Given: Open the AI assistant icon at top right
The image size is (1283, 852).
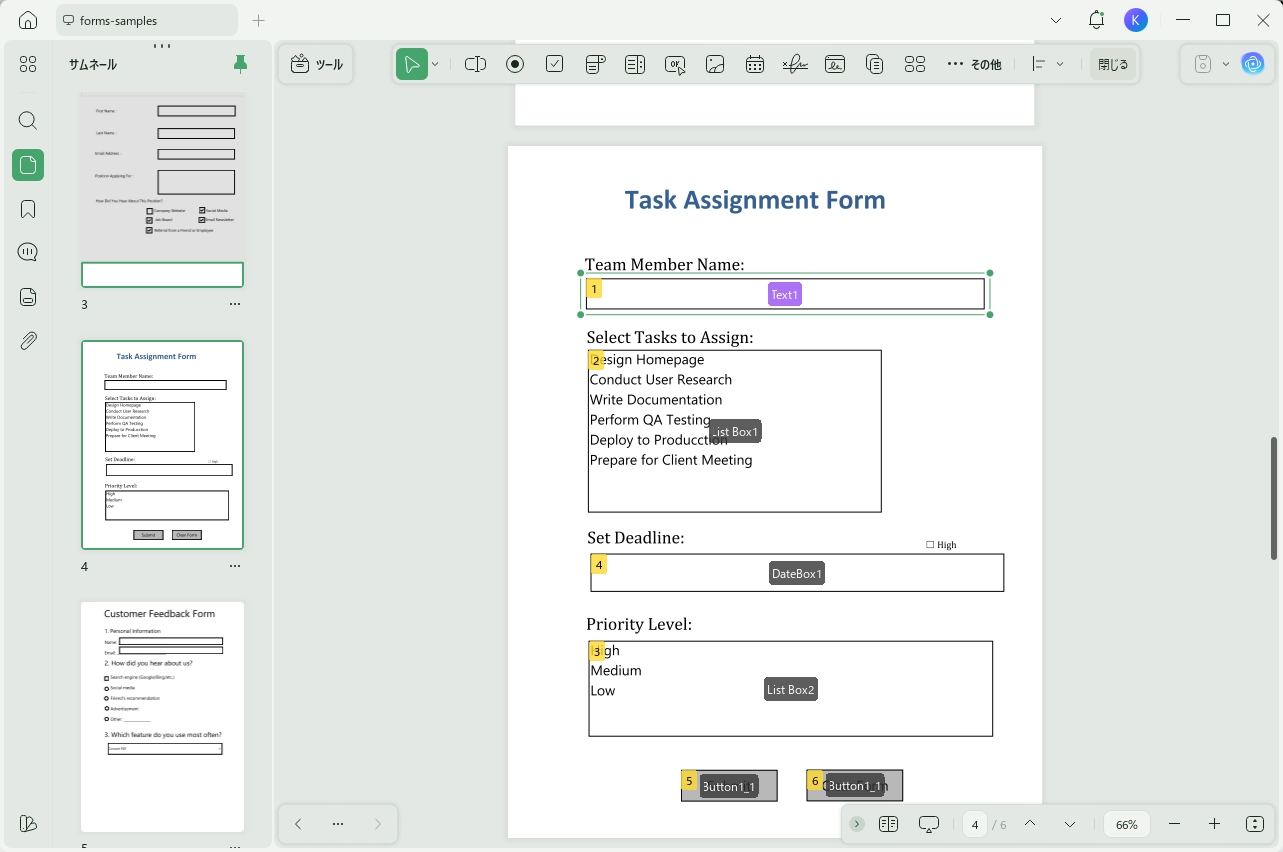Looking at the screenshot, I should (1253, 64).
